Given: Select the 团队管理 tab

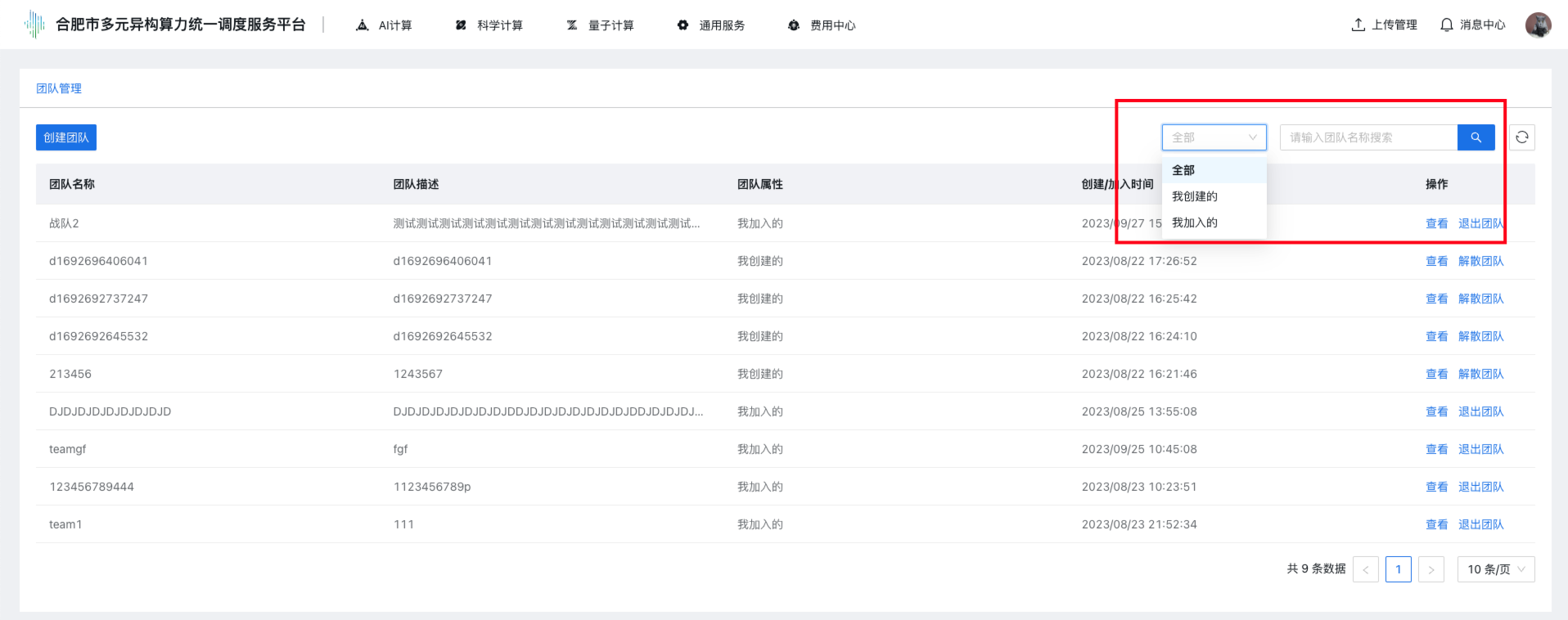Looking at the screenshot, I should [59, 88].
